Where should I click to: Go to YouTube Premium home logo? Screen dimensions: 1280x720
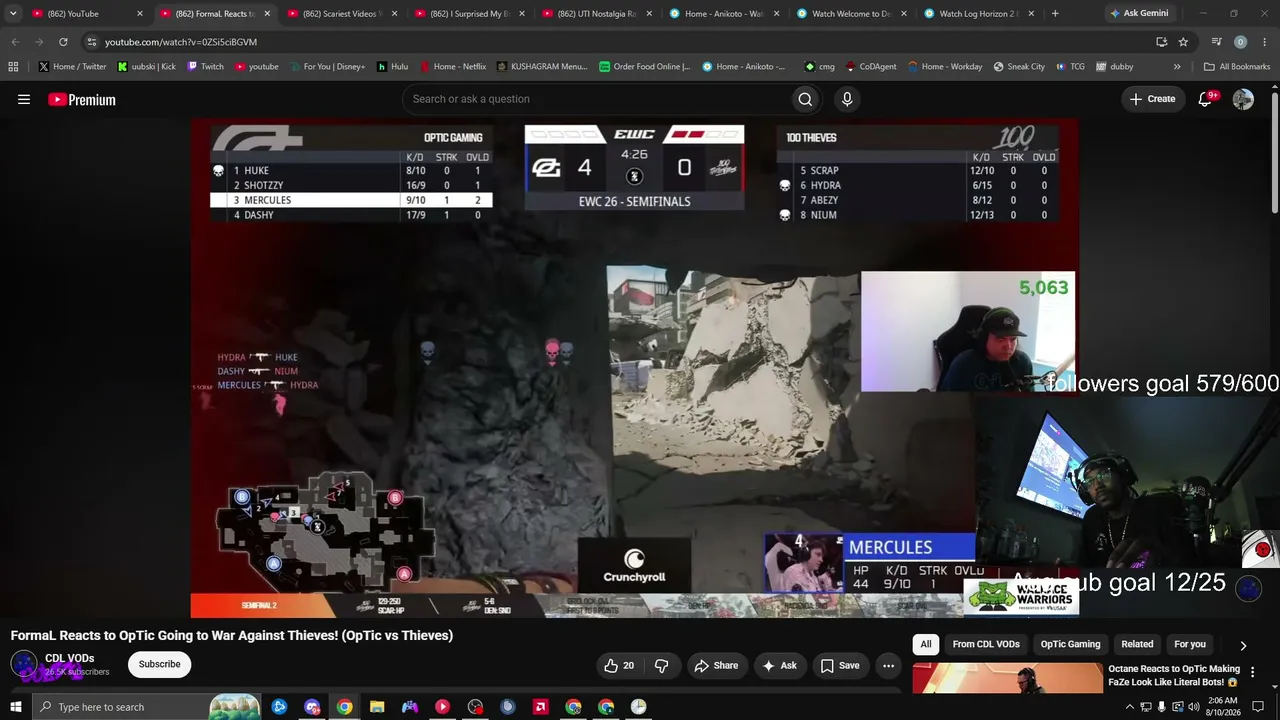coord(82,99)
